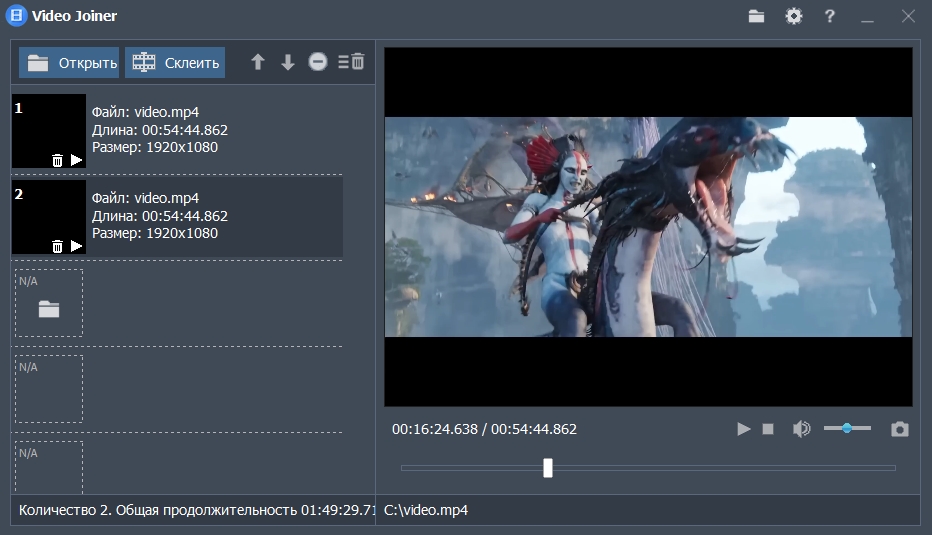Take a snapshot with the camera icon
This screenshot has height=535, width=932.
click(x=900, y=429)
